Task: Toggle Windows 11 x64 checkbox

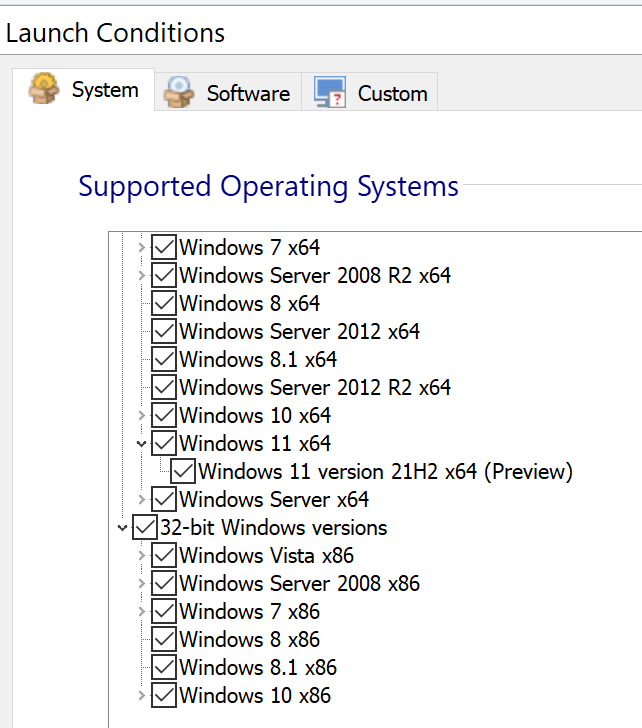Action: click(x=163, y=443)
